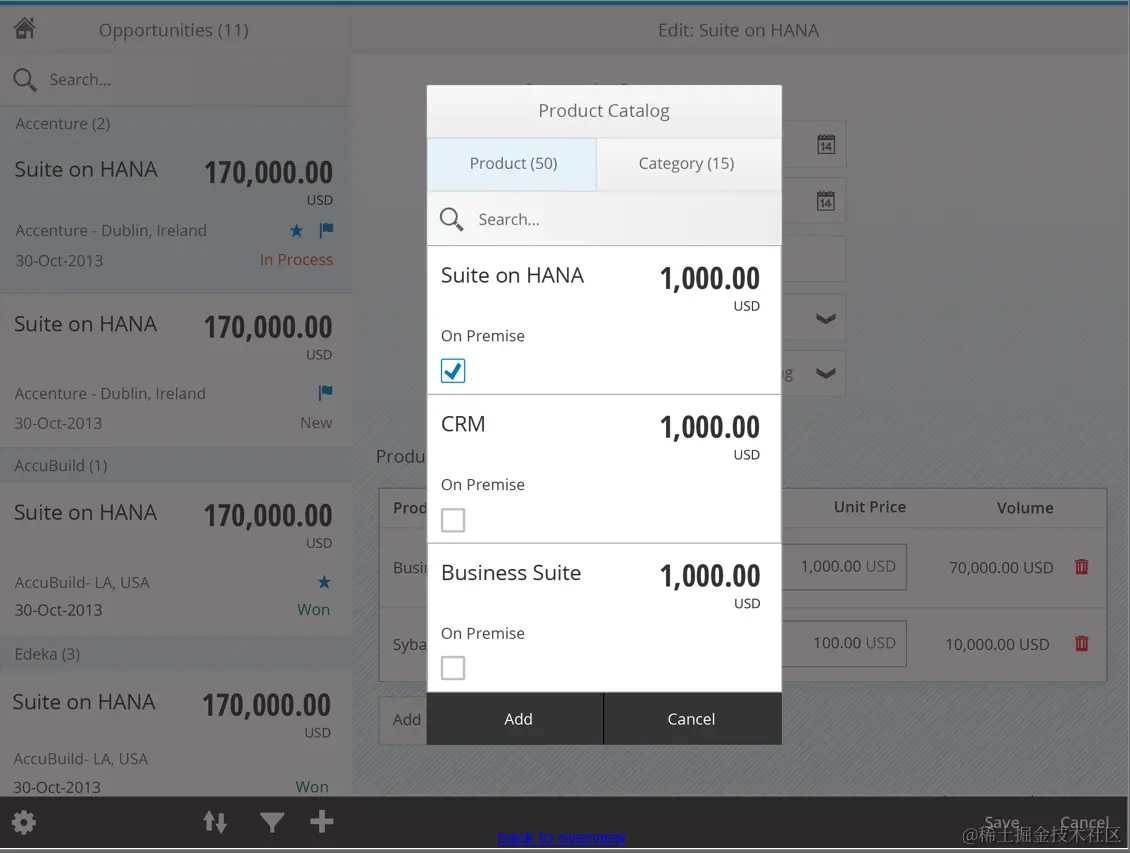Focus the opportunities Search field
This screenshot has width=1130, height=853.
click(x=177, y=79)
